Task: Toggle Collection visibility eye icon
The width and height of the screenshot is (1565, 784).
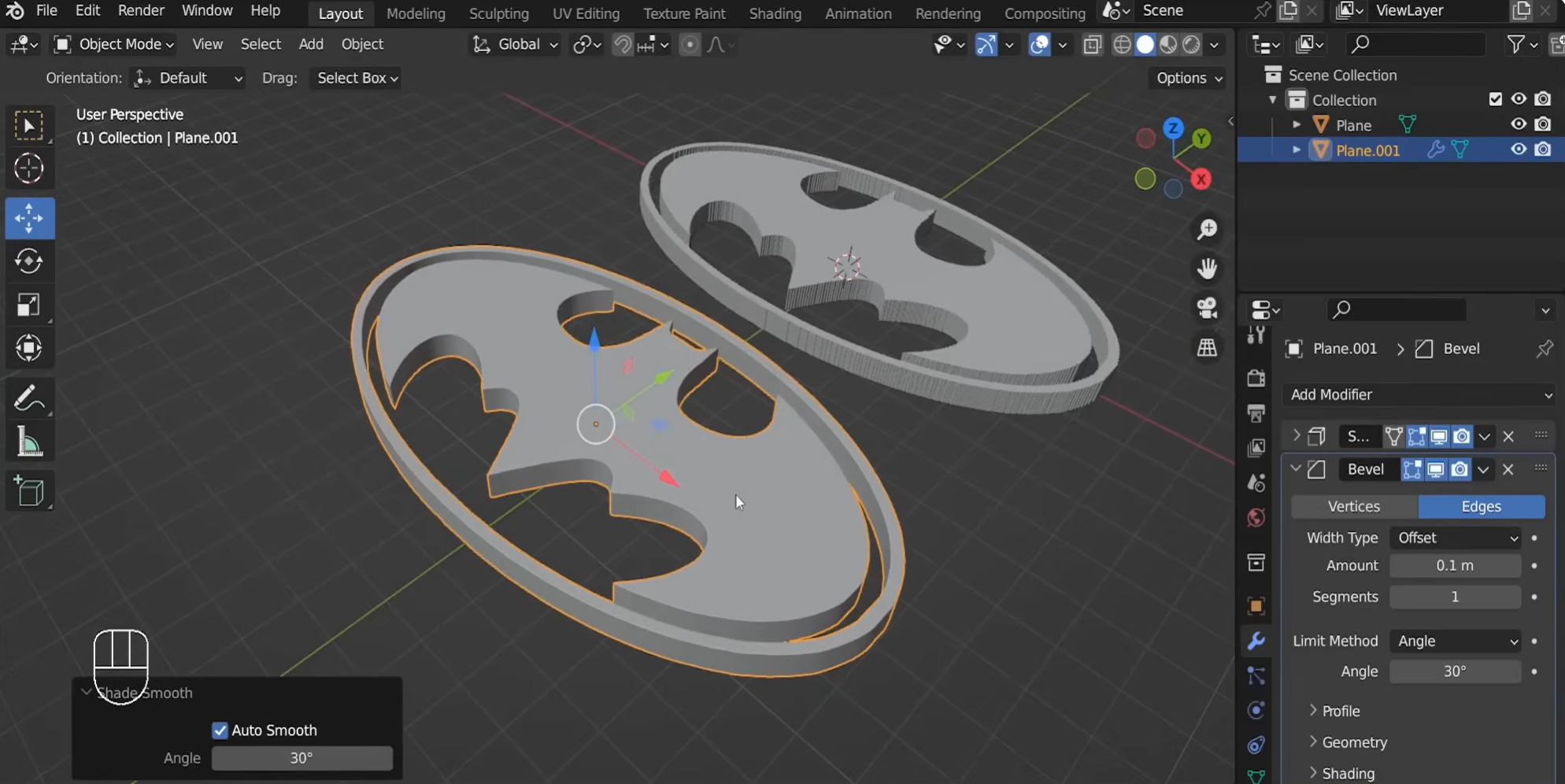Action: pos(1519,99)
